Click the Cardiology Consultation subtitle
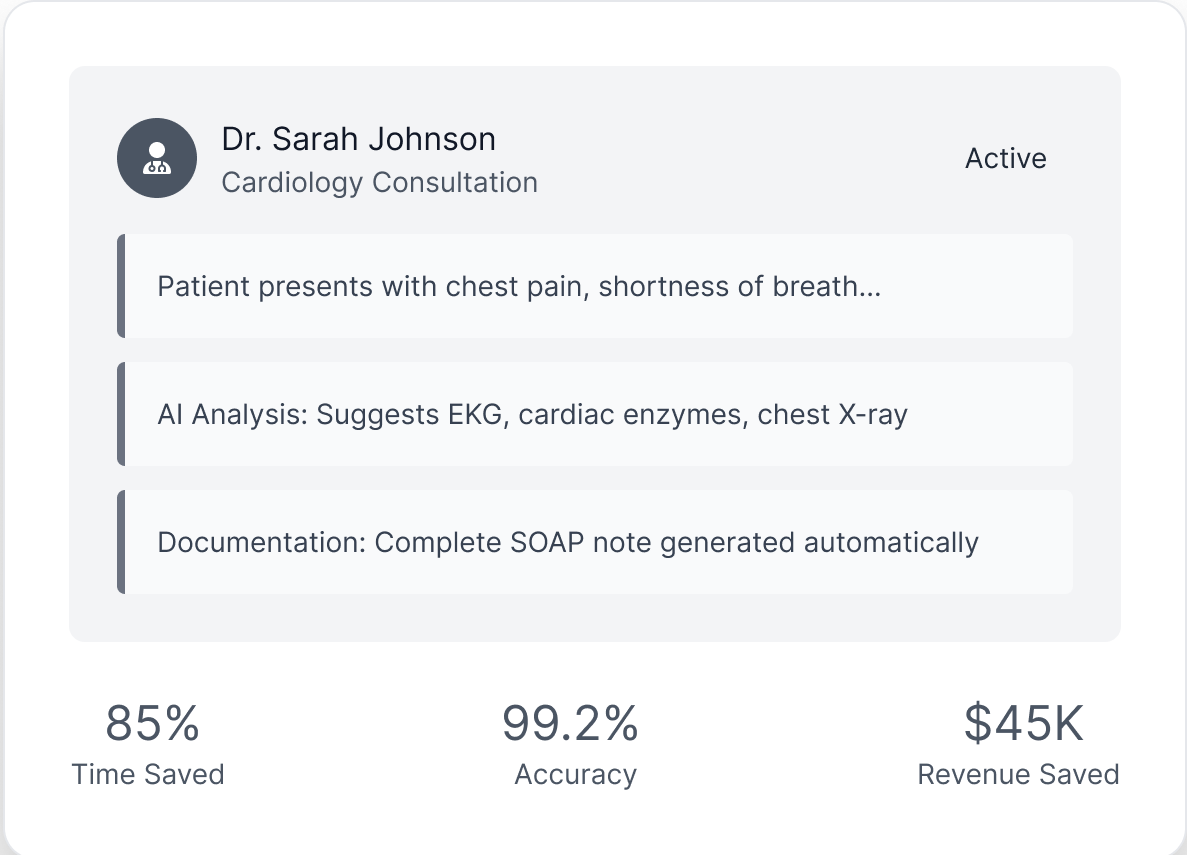 379,183
